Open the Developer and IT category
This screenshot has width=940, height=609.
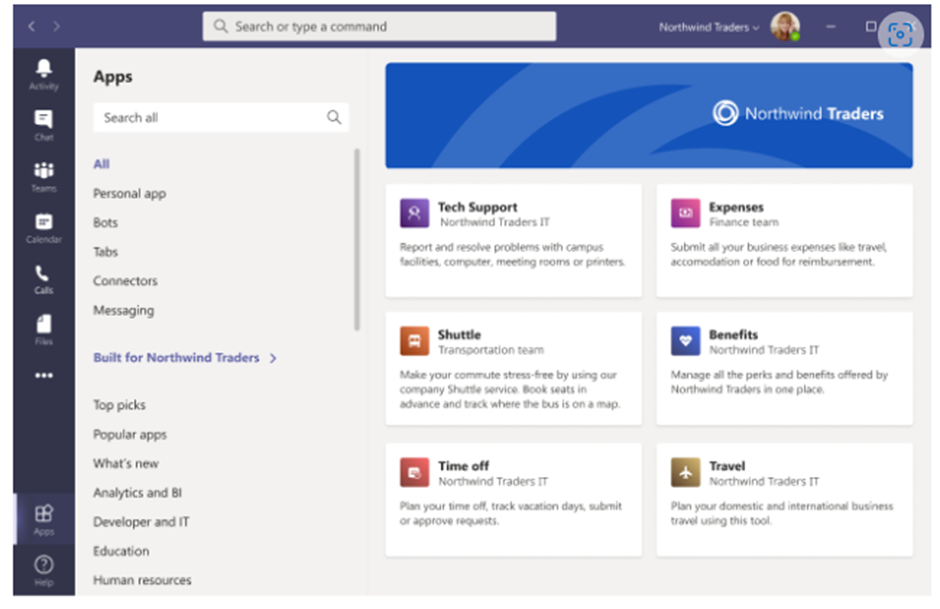coord(141,521)
